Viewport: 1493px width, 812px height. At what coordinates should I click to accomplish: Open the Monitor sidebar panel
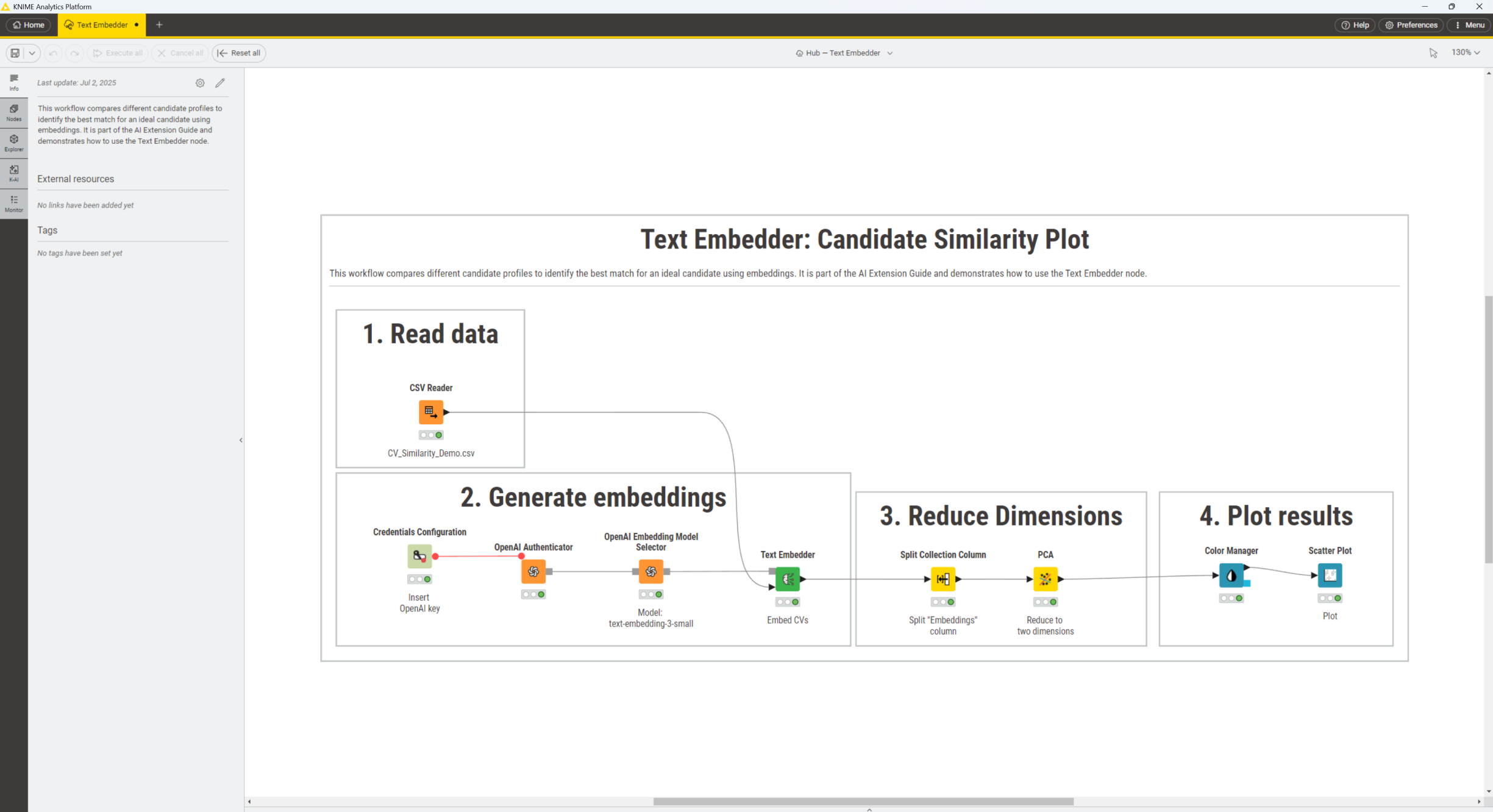[x=14, y=204]
